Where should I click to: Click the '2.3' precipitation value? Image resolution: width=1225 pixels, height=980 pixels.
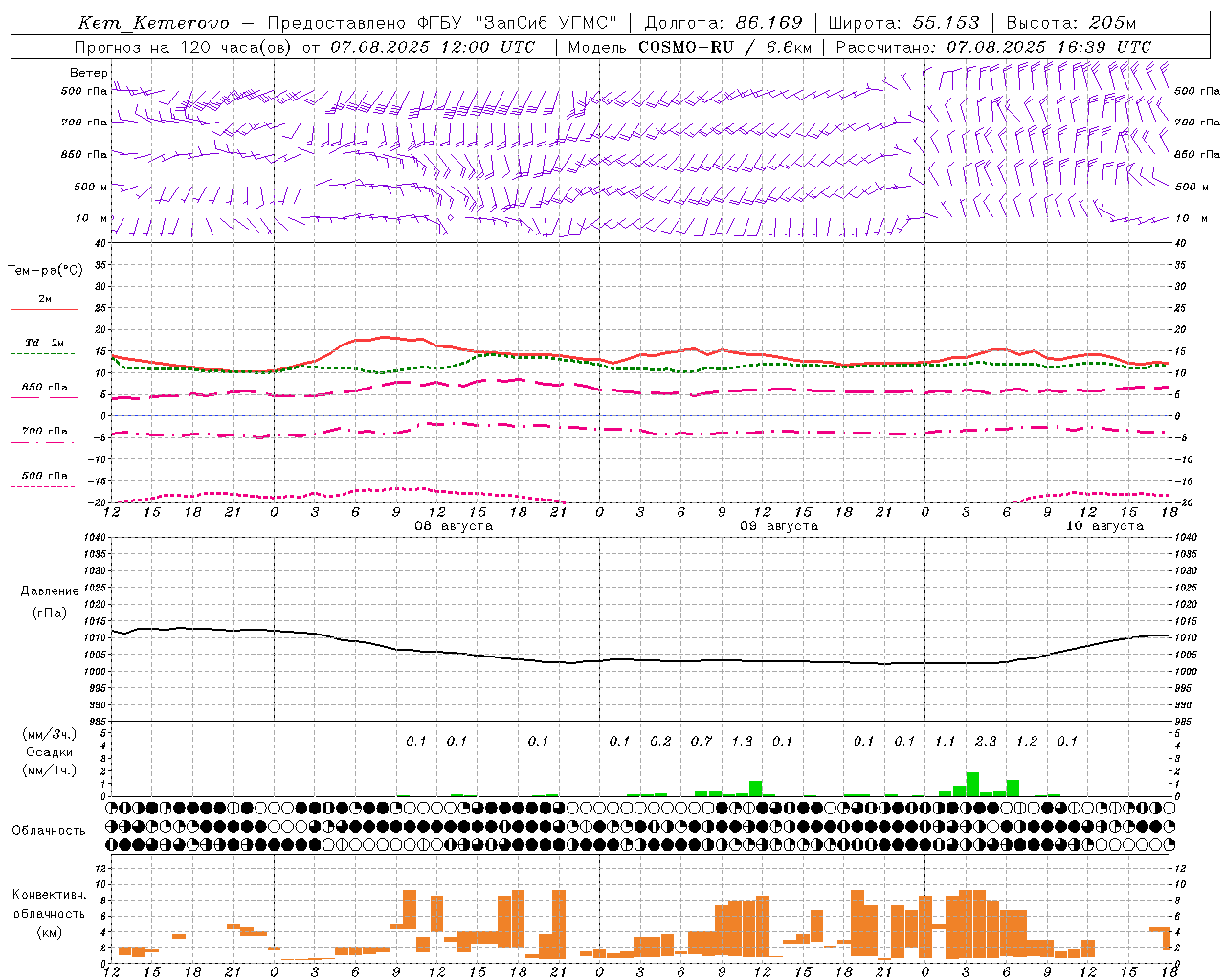coord(986,741)
